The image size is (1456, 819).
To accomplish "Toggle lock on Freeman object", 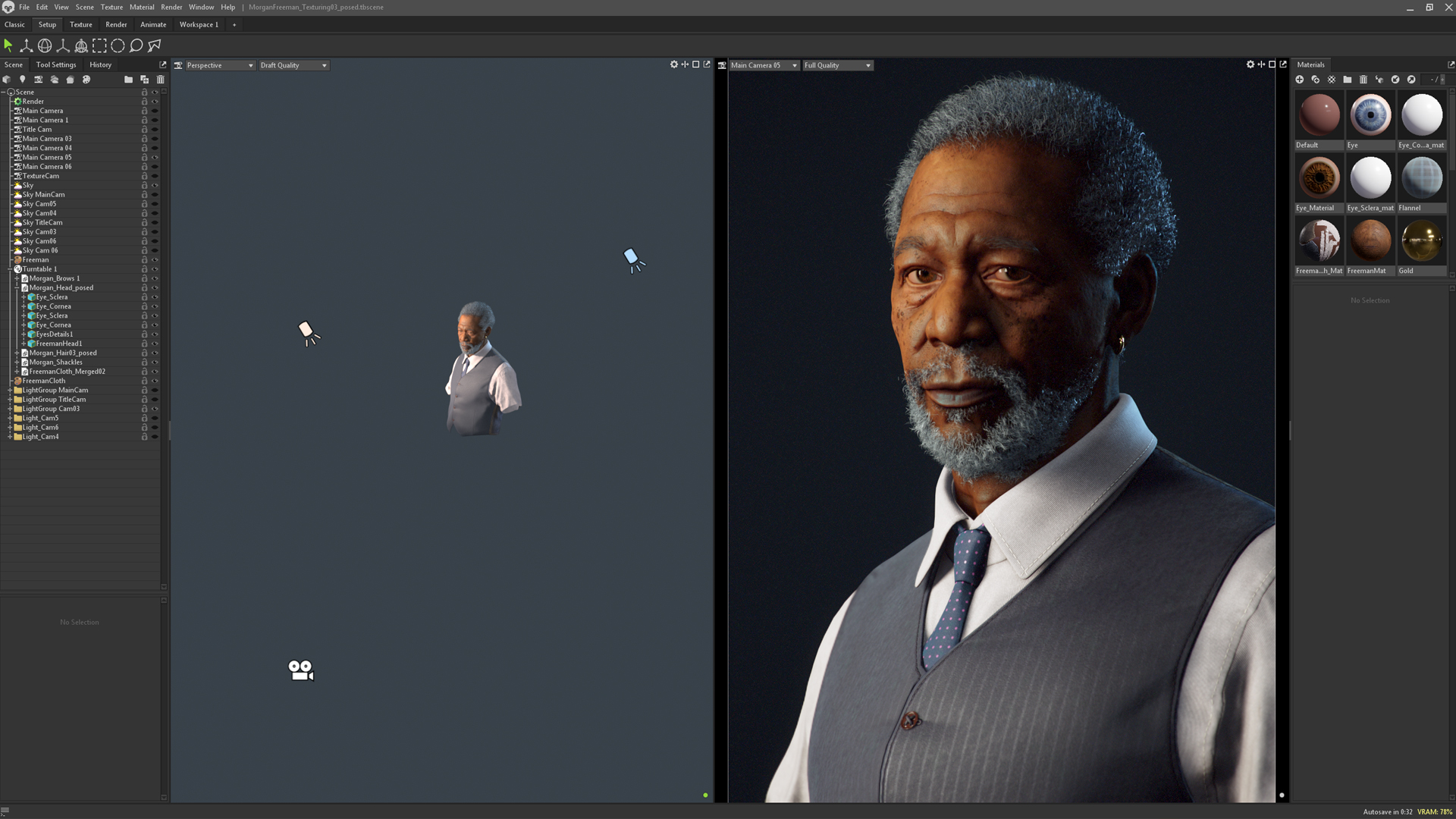I will click(144, 260).
